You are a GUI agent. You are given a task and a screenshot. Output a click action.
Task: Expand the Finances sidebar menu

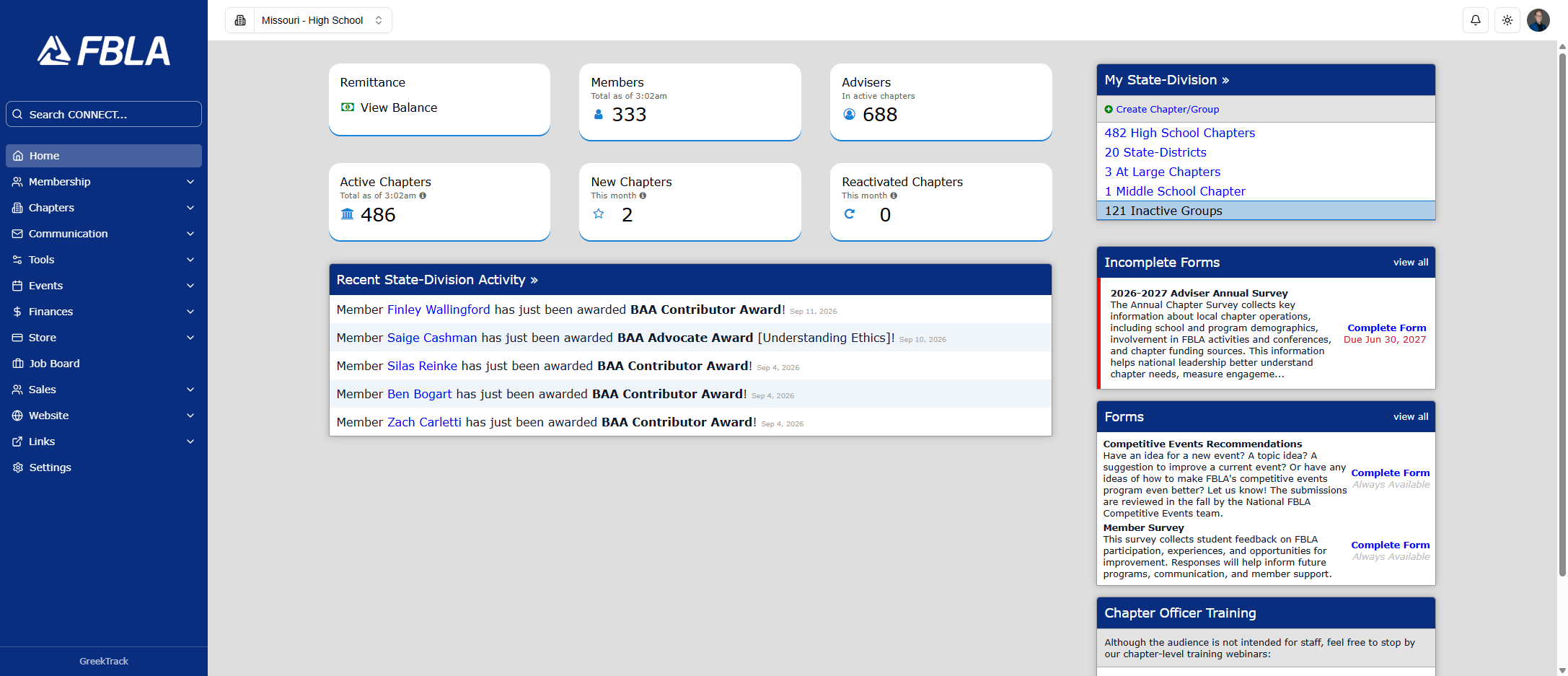tap(104, 312)
